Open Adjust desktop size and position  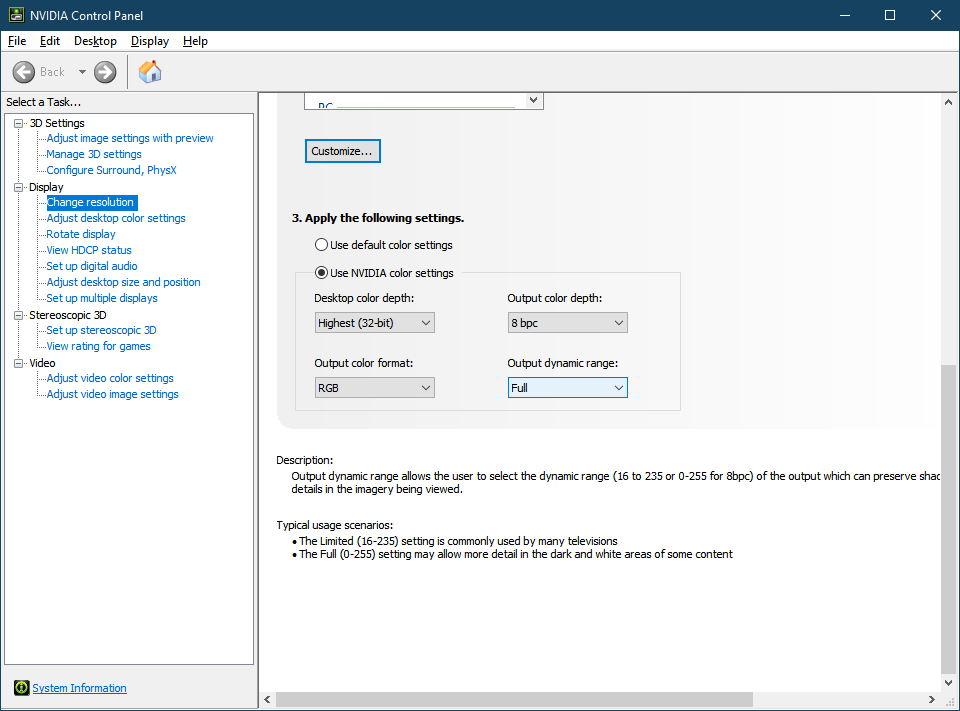tap(123, 282)
